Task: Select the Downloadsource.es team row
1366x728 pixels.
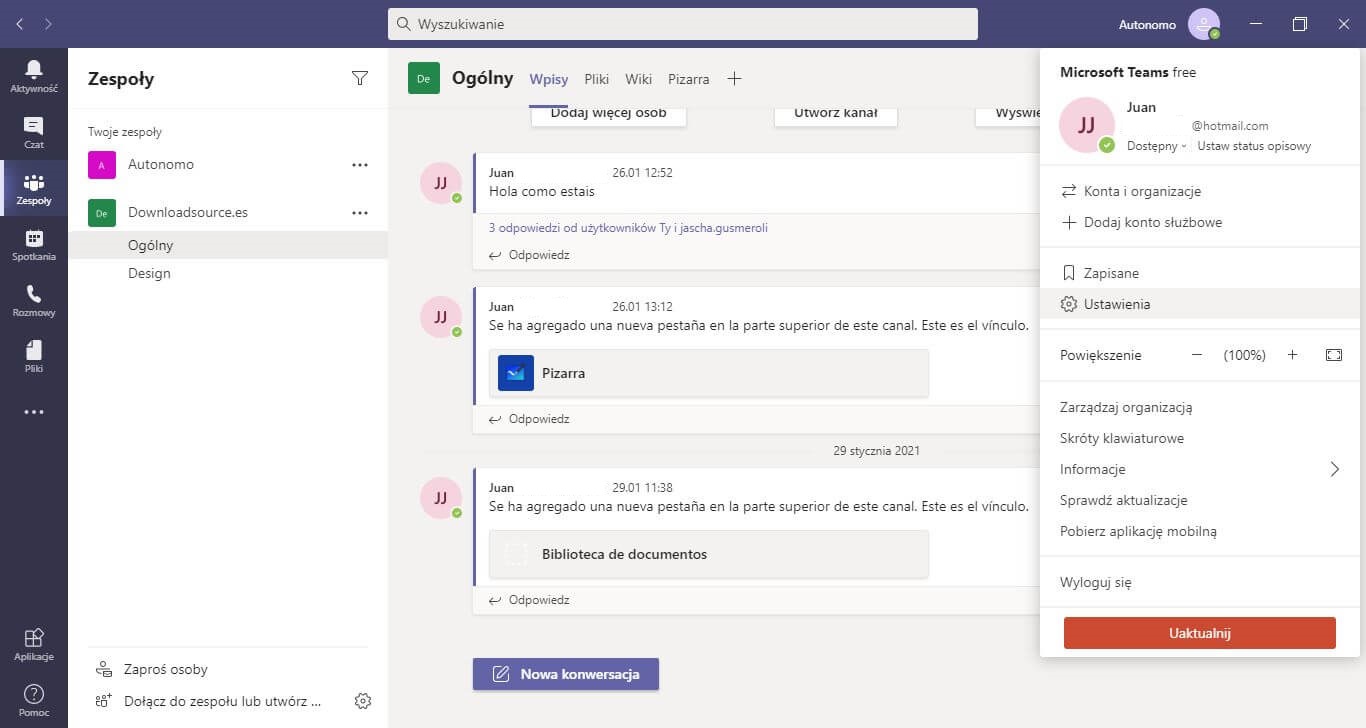Action: [228, 213]
